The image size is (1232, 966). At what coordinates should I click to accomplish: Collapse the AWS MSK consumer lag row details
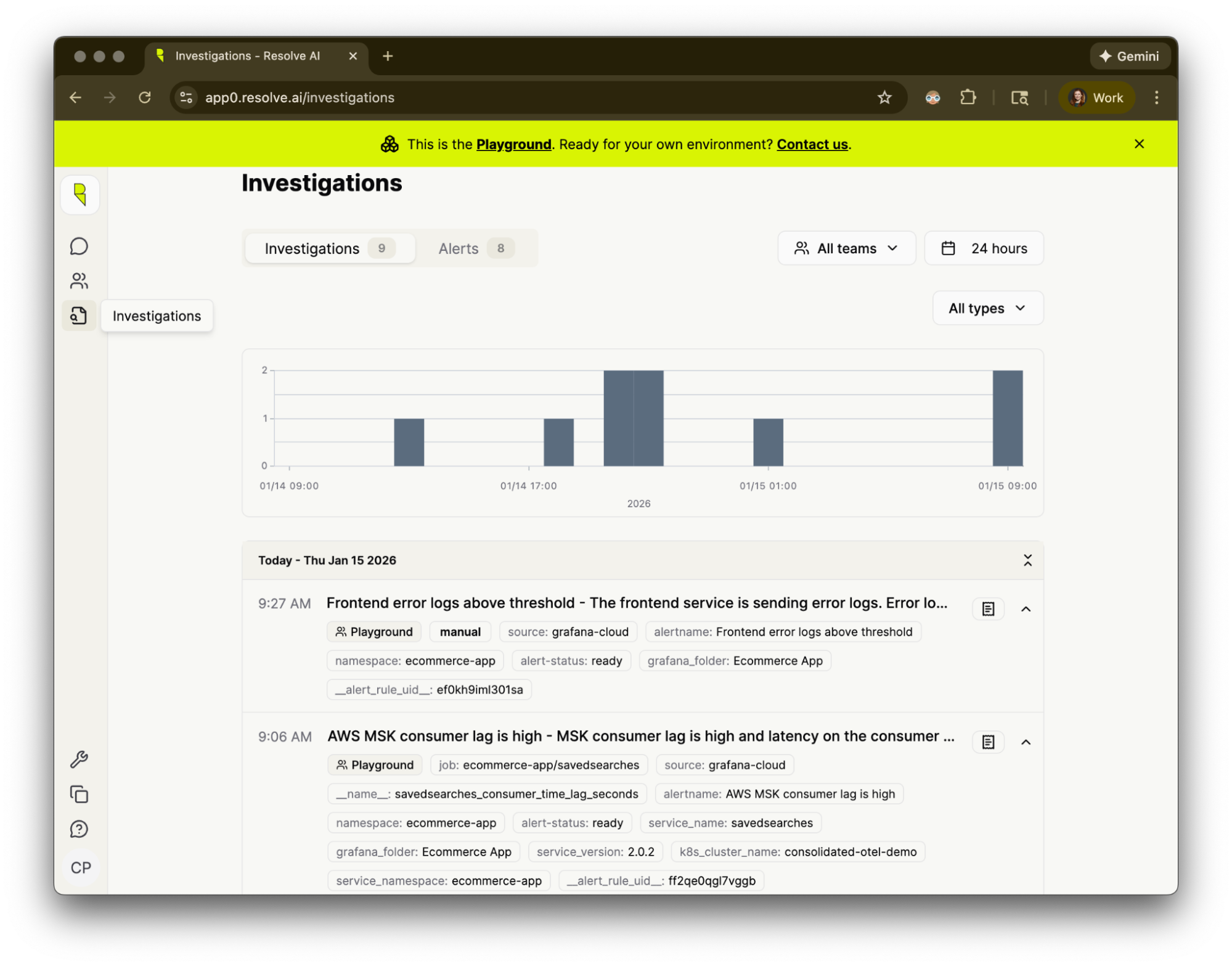pos(1026,742)
